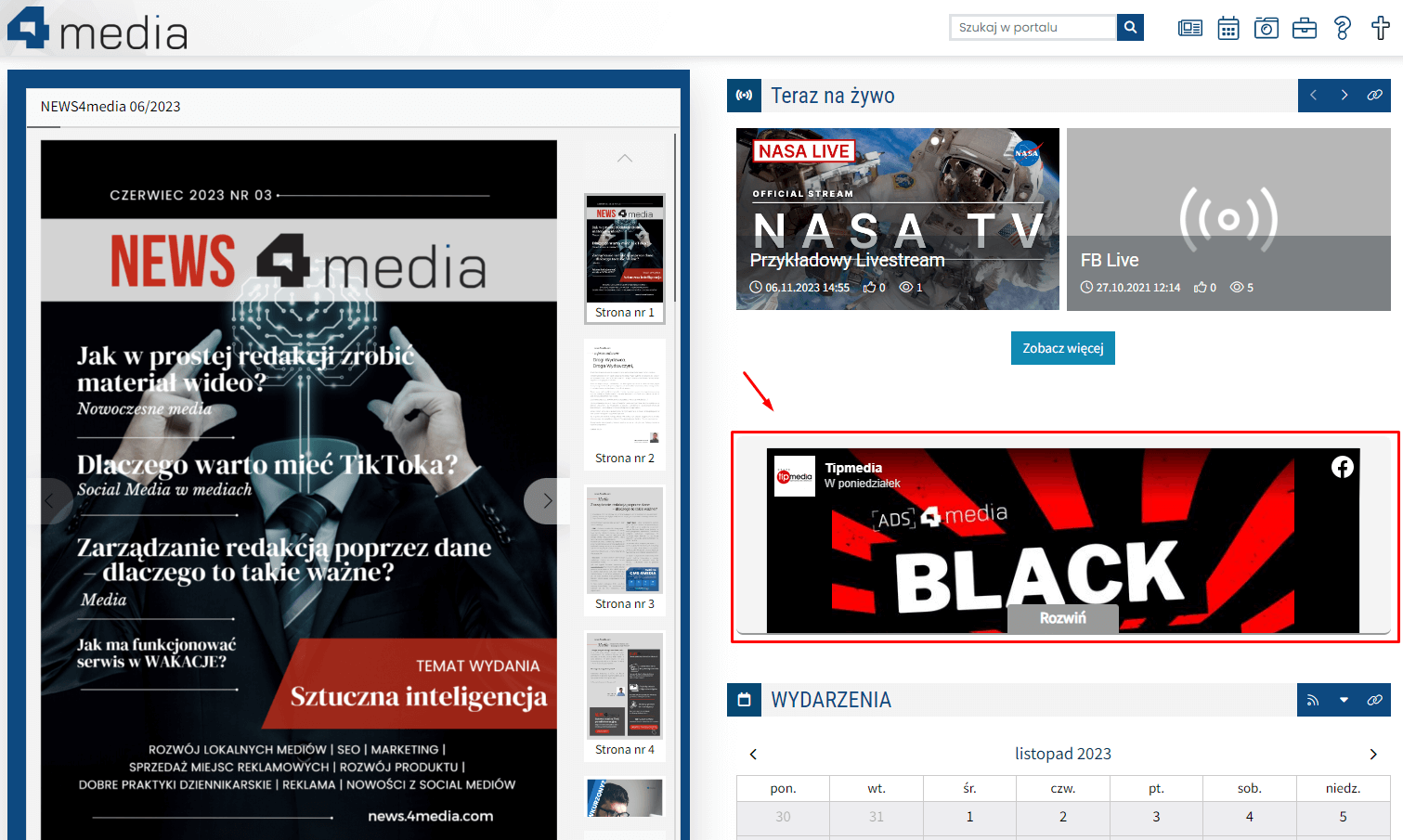Go to previous Teraz na żywo item
The height and width of the screenshot is (840, 1403).
point(1313,96)
